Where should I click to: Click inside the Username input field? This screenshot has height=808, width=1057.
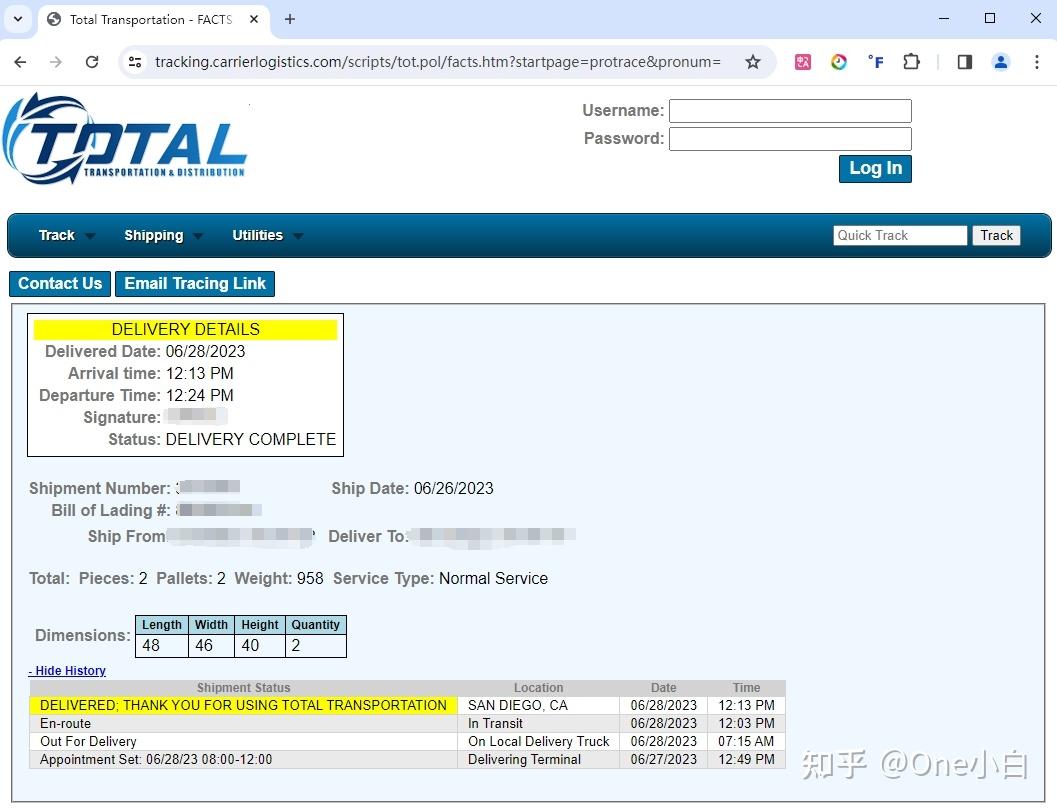pos(789,110)
